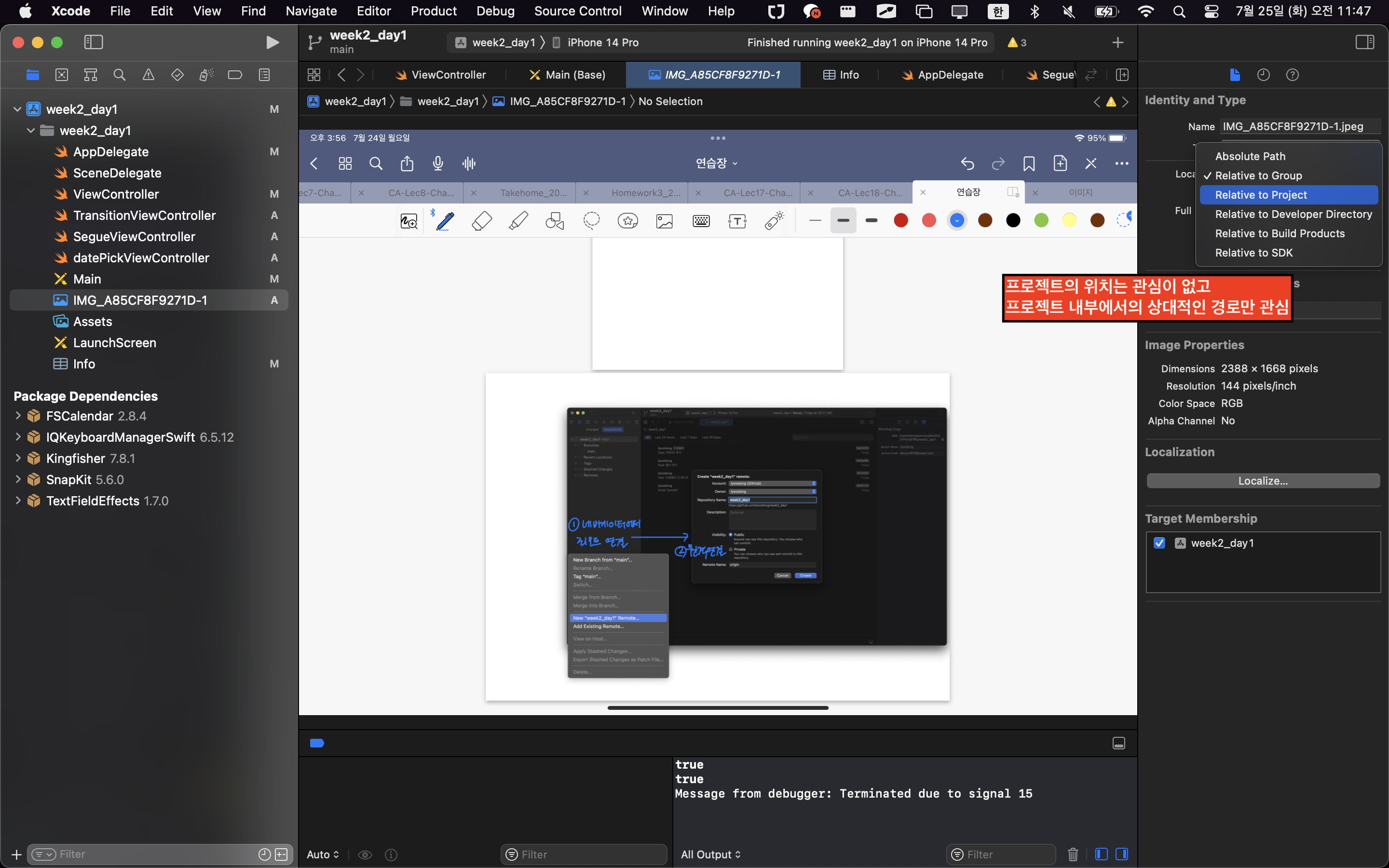Click the trash icon to clear console

click(x=1072, y=854)
